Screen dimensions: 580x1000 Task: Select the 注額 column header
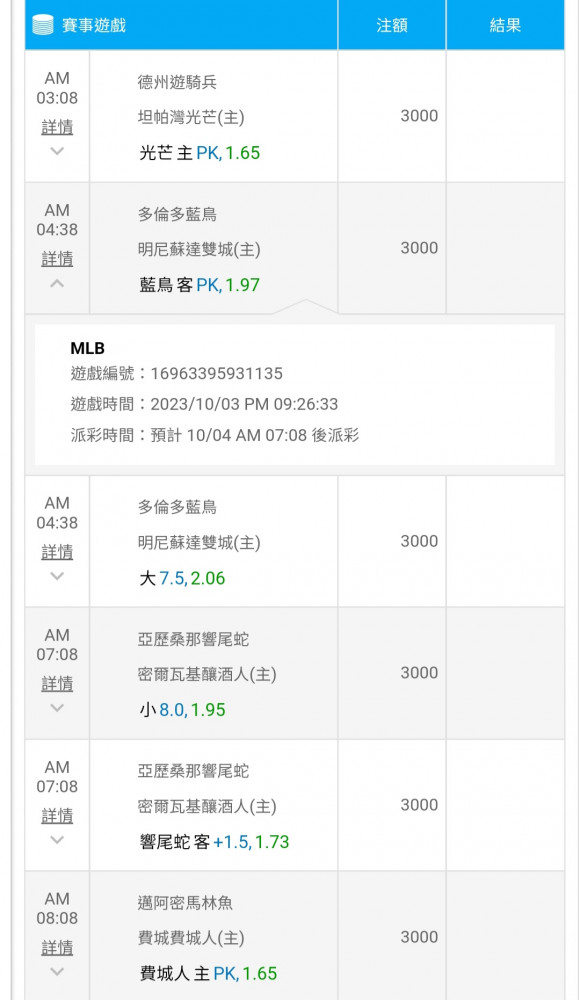392,26
